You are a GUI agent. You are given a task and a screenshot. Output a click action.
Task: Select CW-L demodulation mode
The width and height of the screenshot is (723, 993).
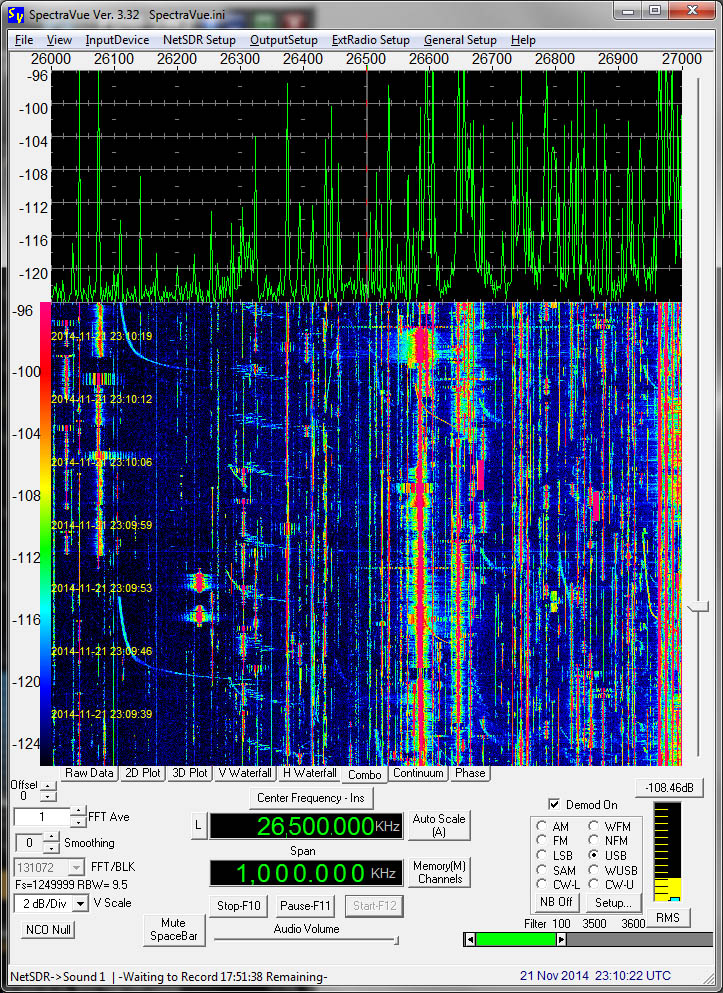pyautogui.click(x=541, y=884)
